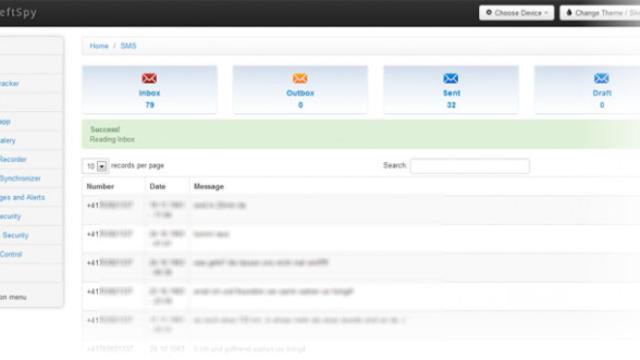Open the red Inbox envelope icon
640x360 pixels.
pyautogui.click(x=149, y=78)
